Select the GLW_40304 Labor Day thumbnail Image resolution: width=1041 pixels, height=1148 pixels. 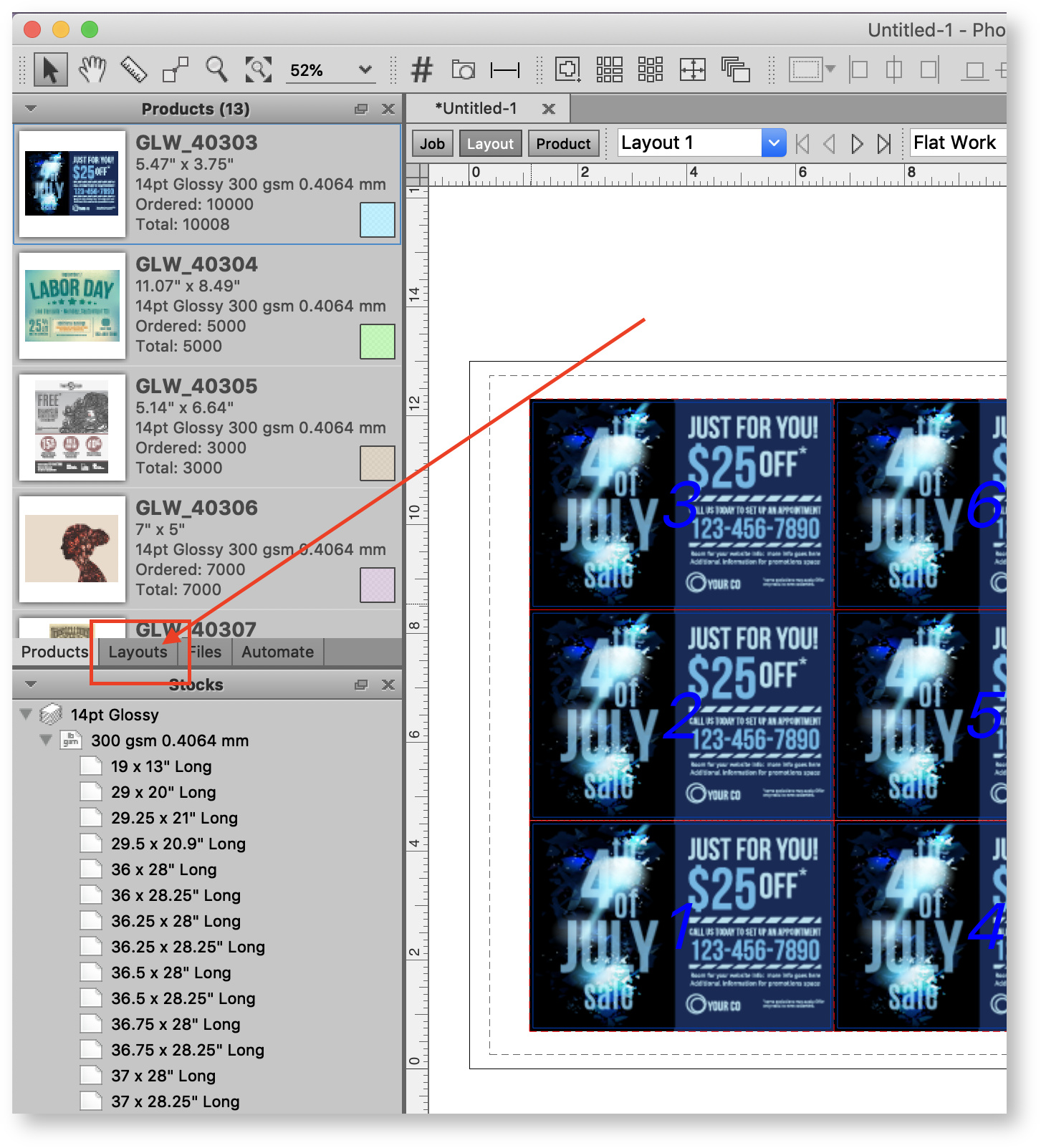[72, 306]
